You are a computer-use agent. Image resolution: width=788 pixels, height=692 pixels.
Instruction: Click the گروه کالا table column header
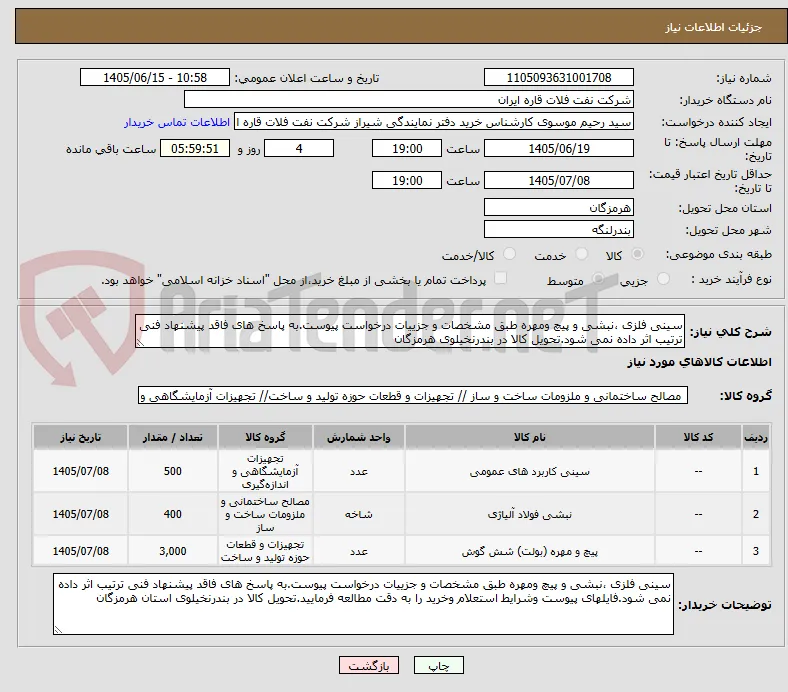tap(265, 437)
